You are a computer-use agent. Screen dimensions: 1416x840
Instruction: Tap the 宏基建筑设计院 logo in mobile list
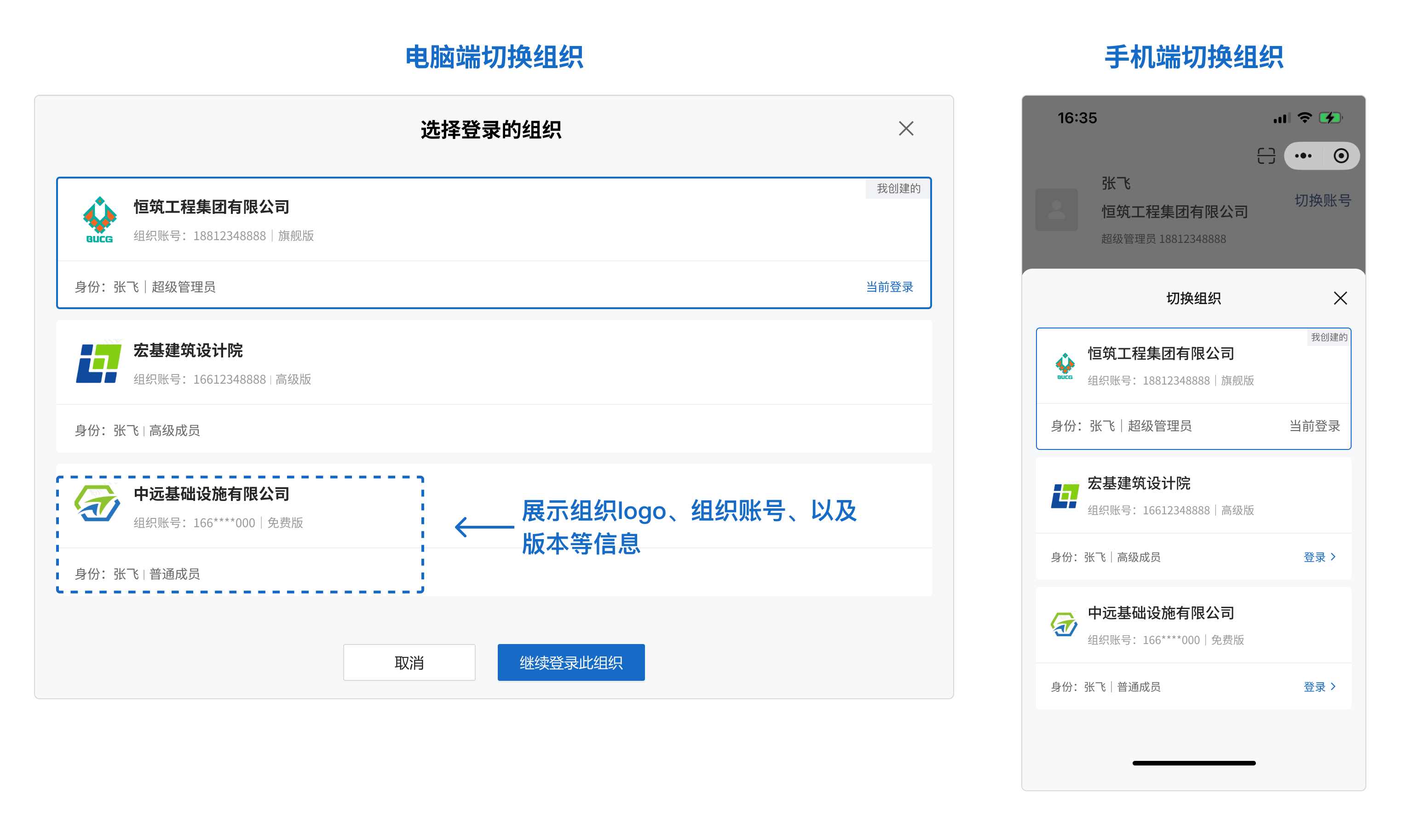tap(1065, 496)
